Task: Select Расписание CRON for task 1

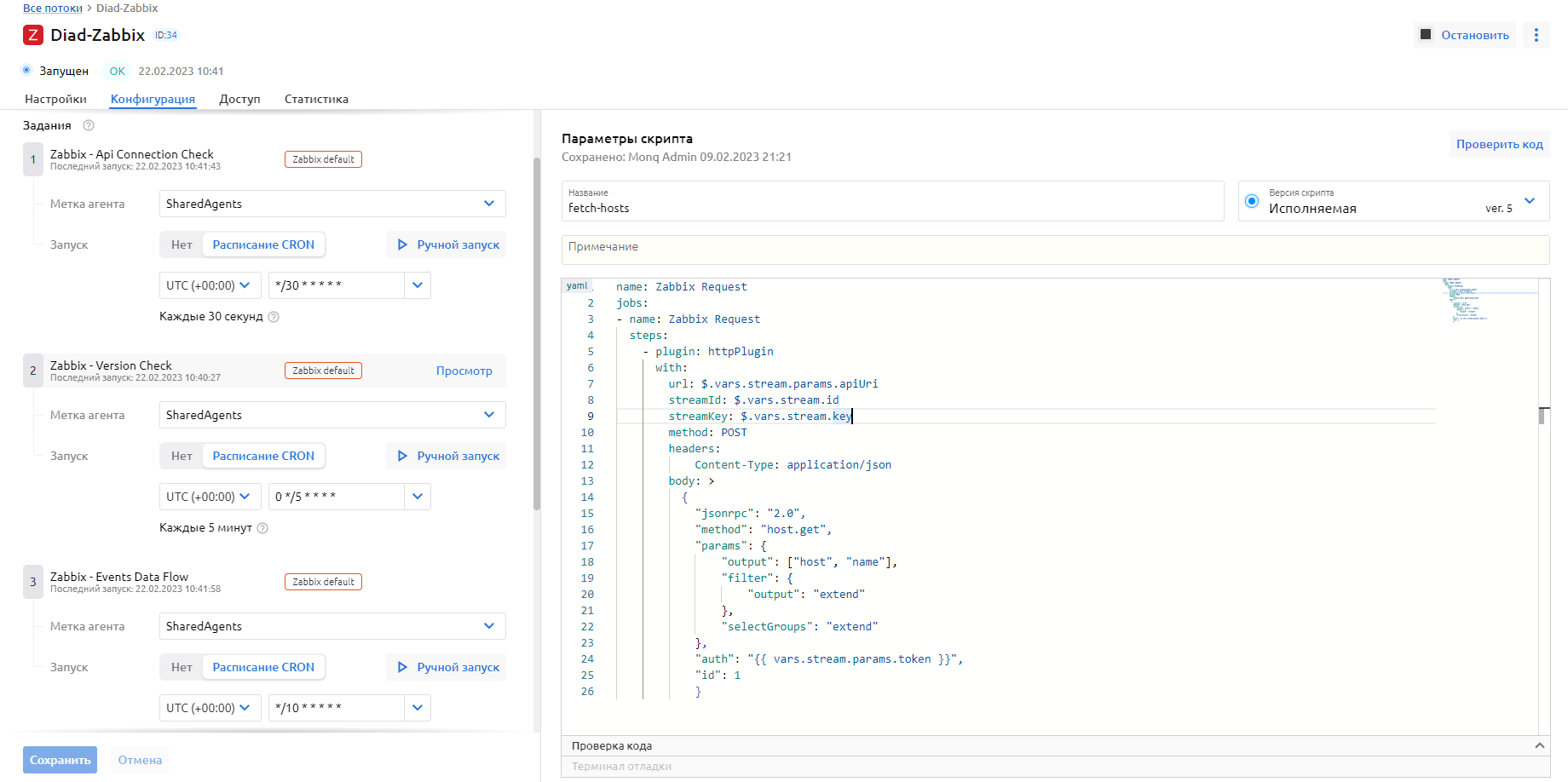Action: tap(263, 244)
